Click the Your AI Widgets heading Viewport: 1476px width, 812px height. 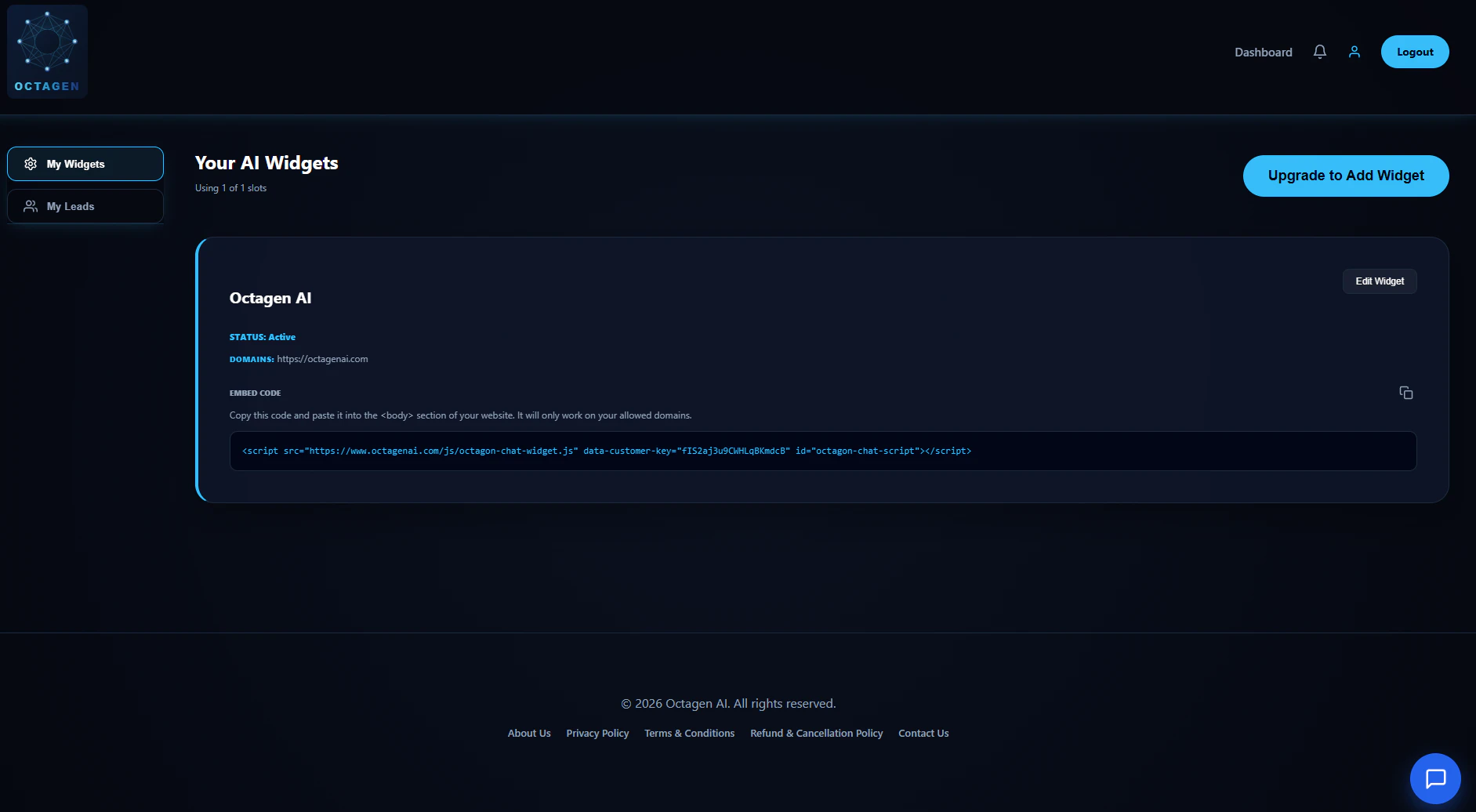point(267,163)
